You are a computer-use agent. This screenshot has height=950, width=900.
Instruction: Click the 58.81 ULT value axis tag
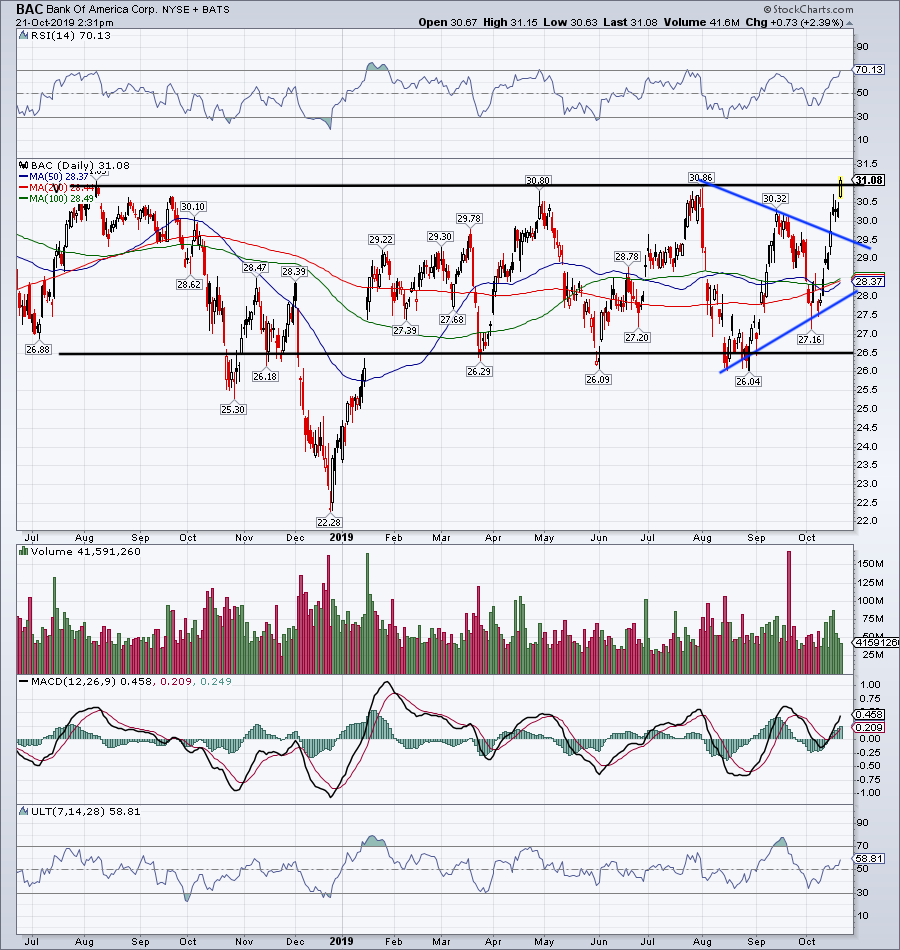point(869,859)
